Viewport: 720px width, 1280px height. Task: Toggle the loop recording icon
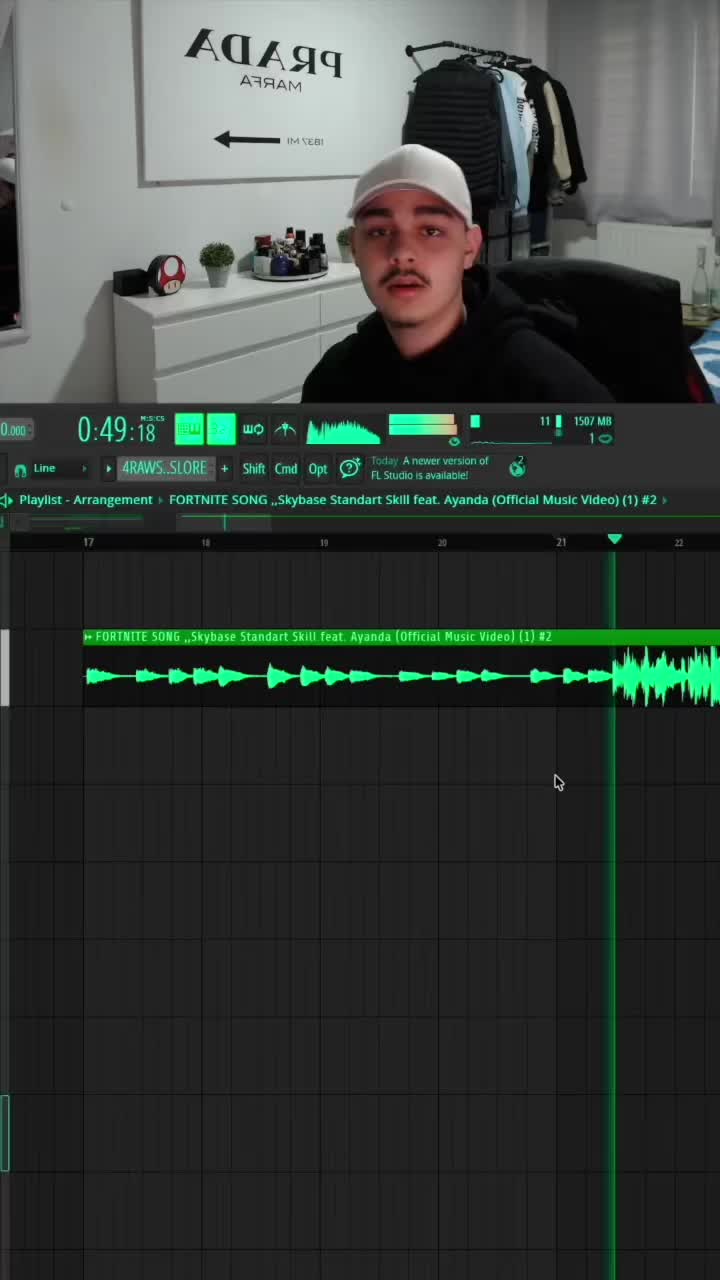pos(253,429)
